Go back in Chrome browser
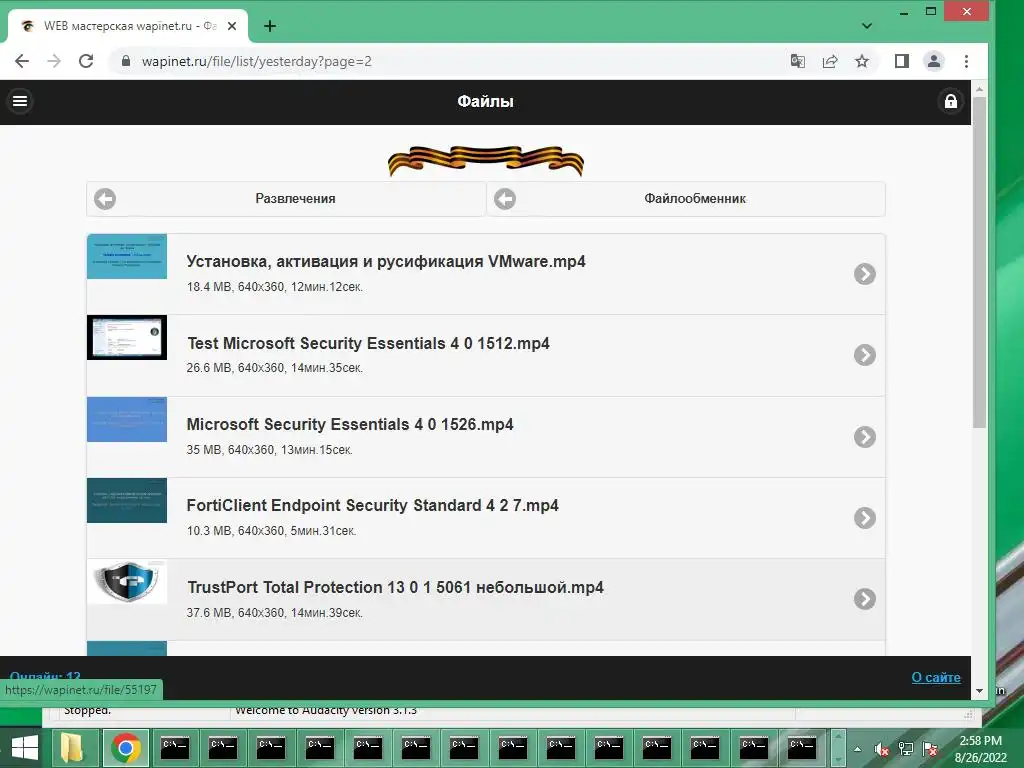 (x=22, y=61)
